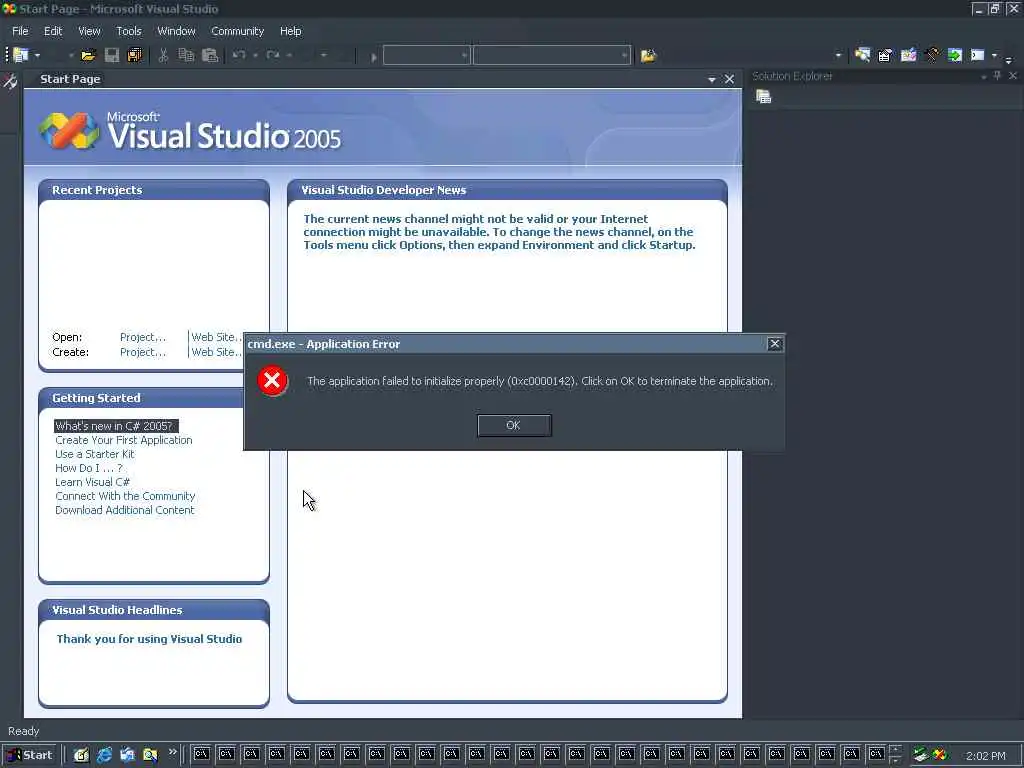Click the Save All toolbar icon
Screen dimensions: 1024x768
click(135, 56)
